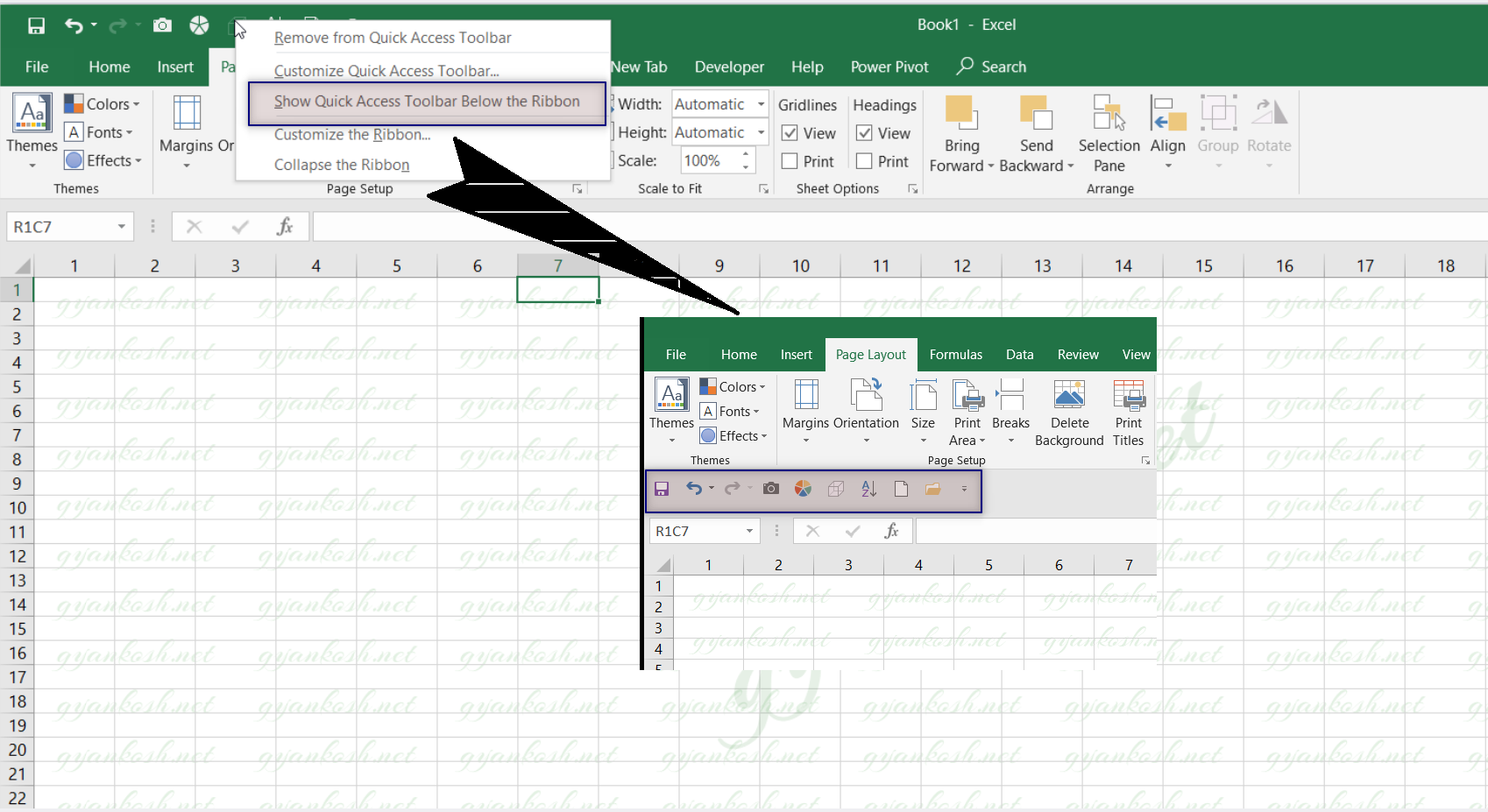Open the Themes gallery in the main ribbon
The height and width of the screenshot is (812, 1488).
(32, 131)
